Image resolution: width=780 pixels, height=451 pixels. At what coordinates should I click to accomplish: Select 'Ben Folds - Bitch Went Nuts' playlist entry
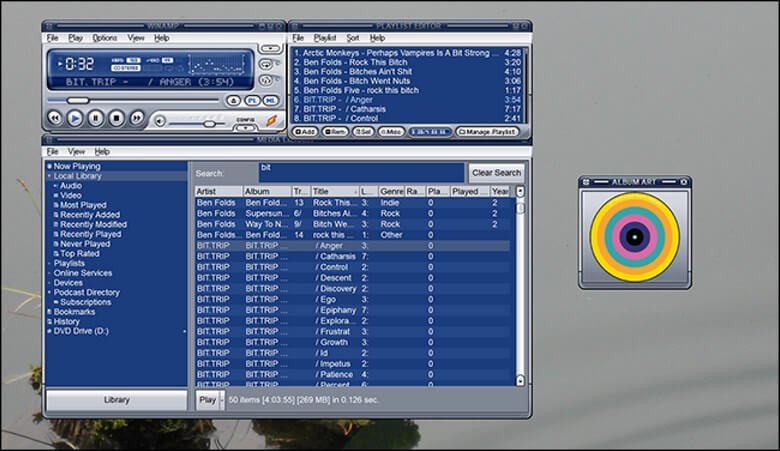click(407, 81)
